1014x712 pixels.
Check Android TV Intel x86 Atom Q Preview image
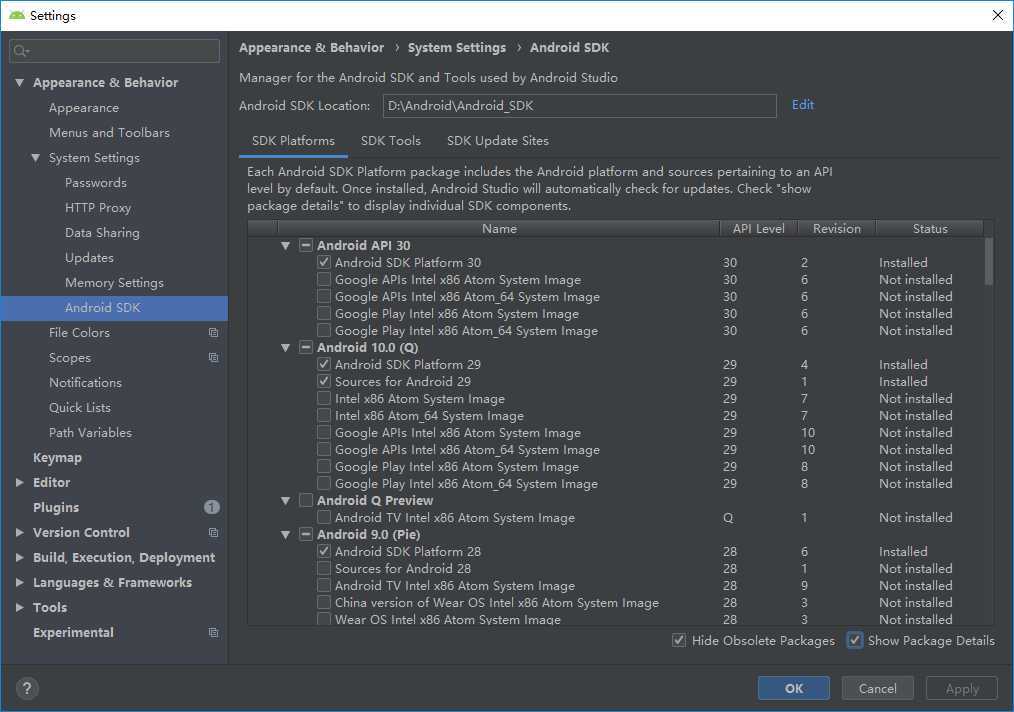pyautogui.click(x=324, y=517)
